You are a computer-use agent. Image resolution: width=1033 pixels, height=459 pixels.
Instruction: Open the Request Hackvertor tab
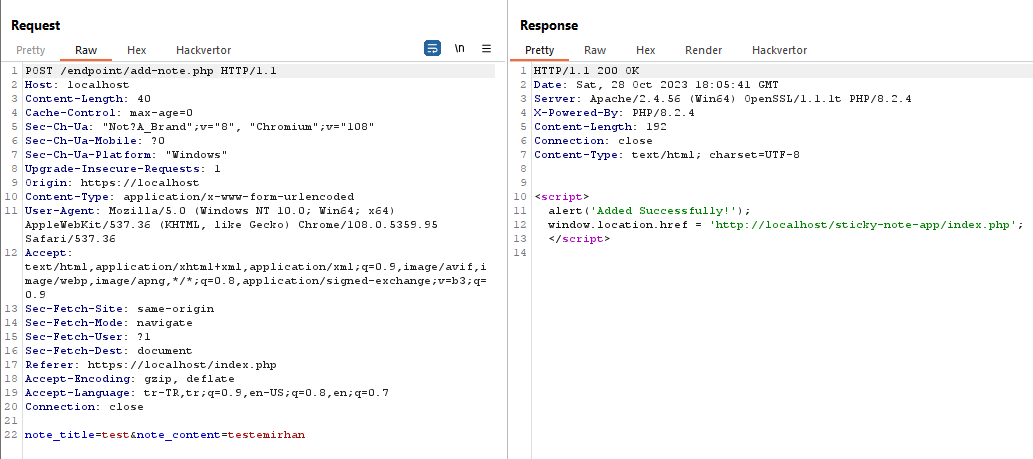pos(204,50)
